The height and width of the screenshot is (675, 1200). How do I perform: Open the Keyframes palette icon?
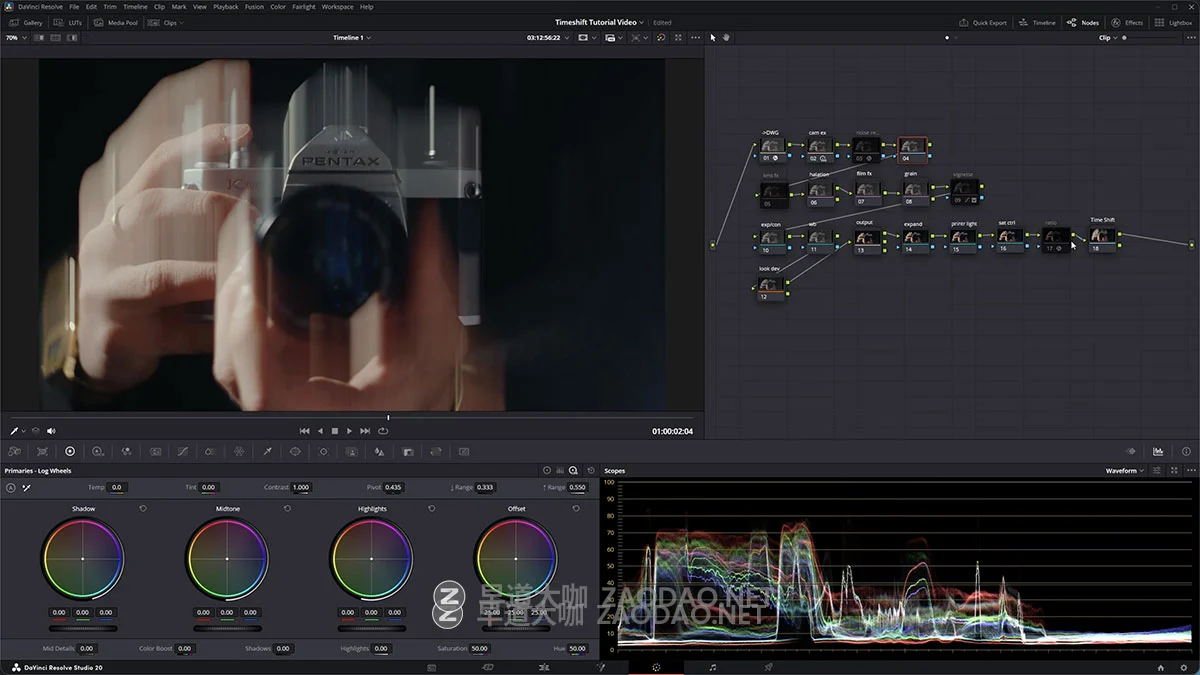1131,451
